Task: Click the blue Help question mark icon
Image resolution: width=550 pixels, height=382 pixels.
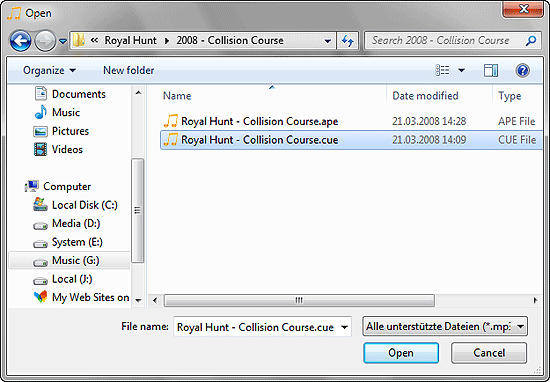Action: 522,71
